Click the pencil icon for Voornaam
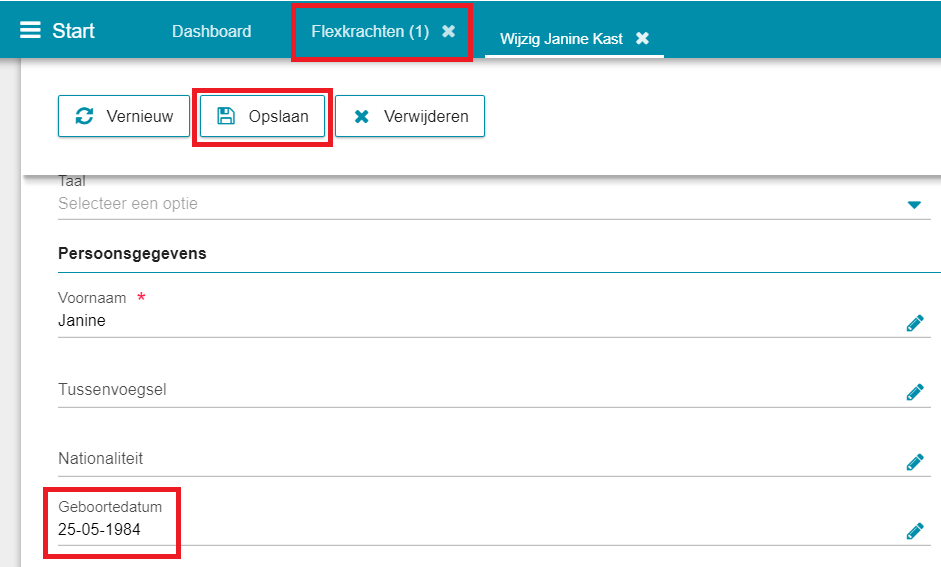The image size is (941, 567). (x=915, y=323)
